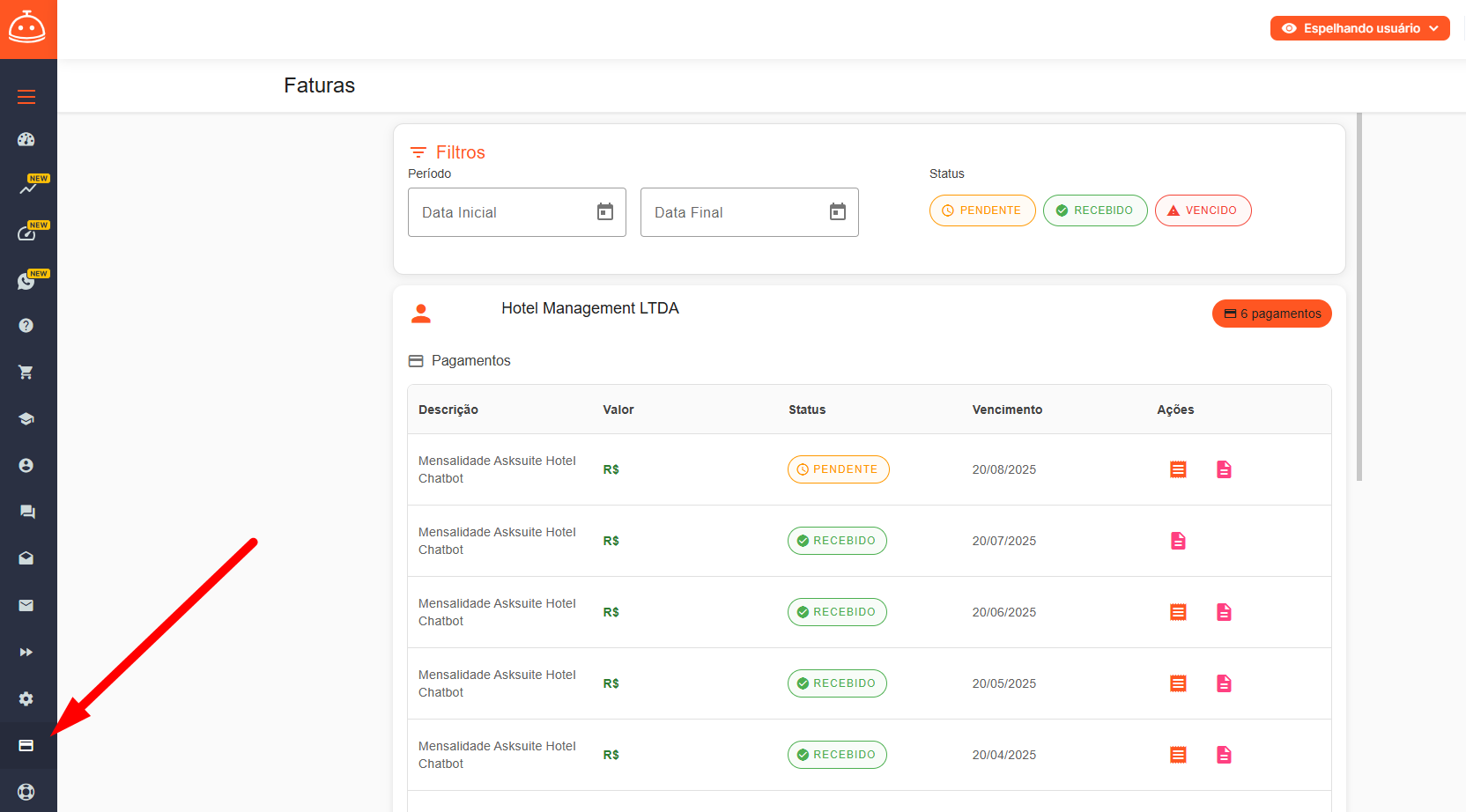The image size is (1466, 812).
Task: Click the RECEBIDO status badge for 20/05/2025
Action: coord(837,683)
